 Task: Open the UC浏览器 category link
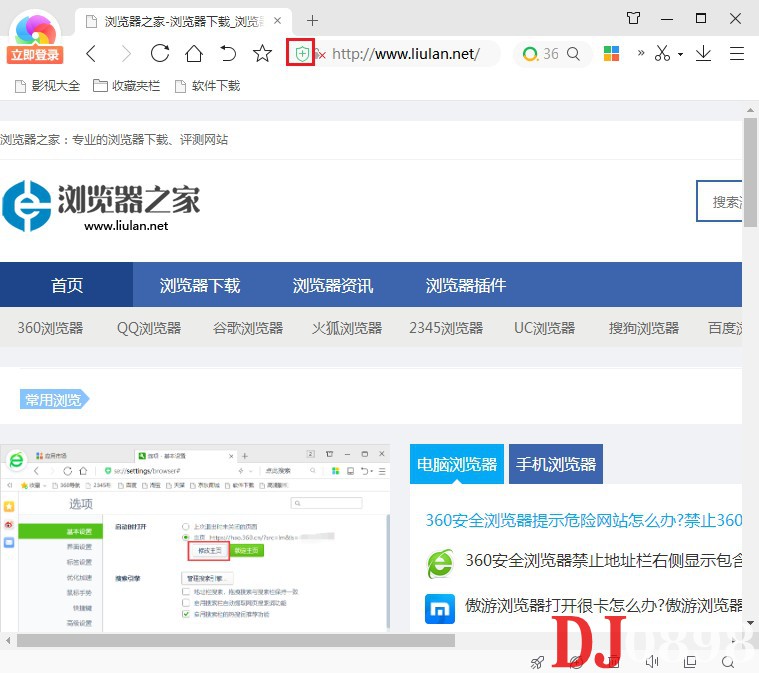coord(545,328)
